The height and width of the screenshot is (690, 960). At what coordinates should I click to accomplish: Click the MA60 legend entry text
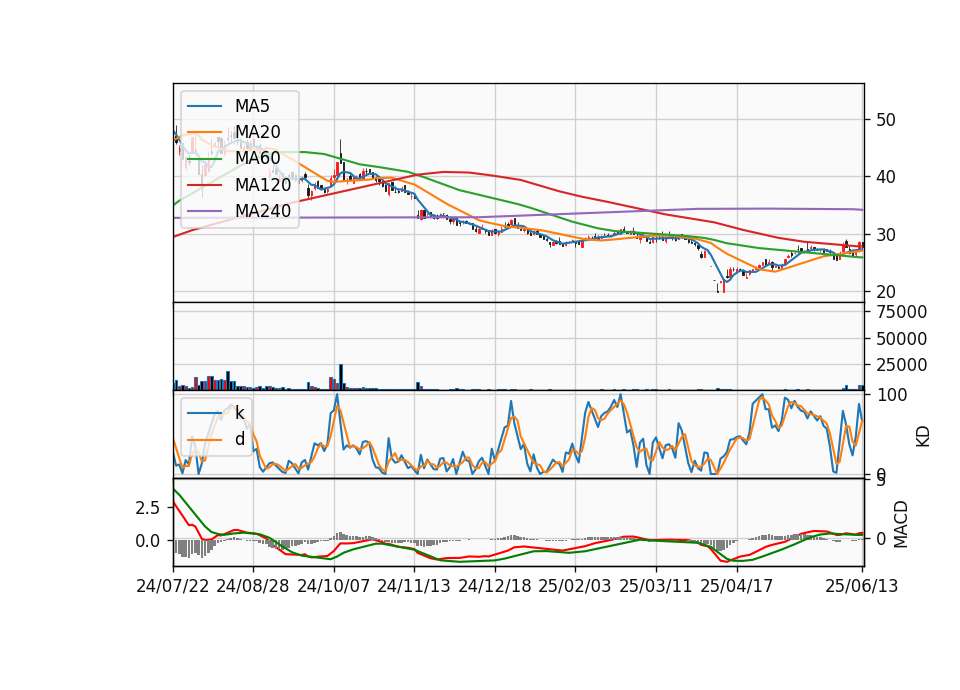(257, 158)
